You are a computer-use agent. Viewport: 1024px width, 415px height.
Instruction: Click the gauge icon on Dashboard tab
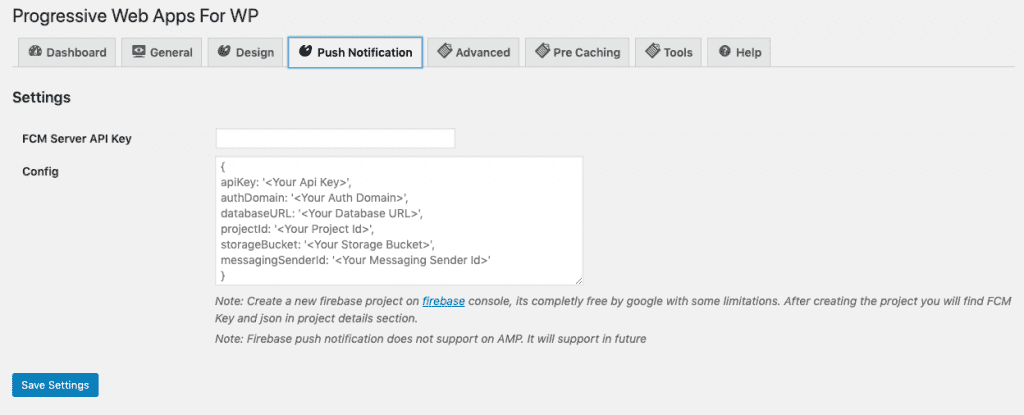[35, 52]
